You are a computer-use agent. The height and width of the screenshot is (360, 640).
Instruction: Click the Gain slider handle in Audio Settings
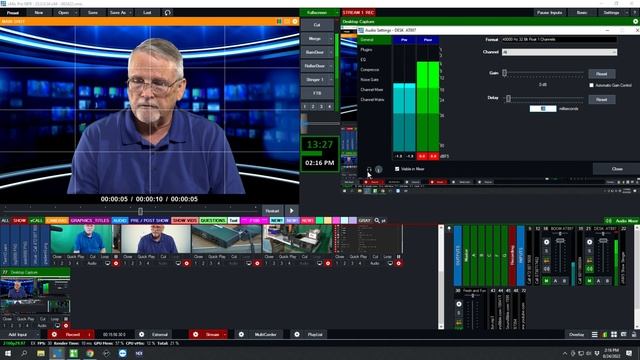tap(504, 73)
